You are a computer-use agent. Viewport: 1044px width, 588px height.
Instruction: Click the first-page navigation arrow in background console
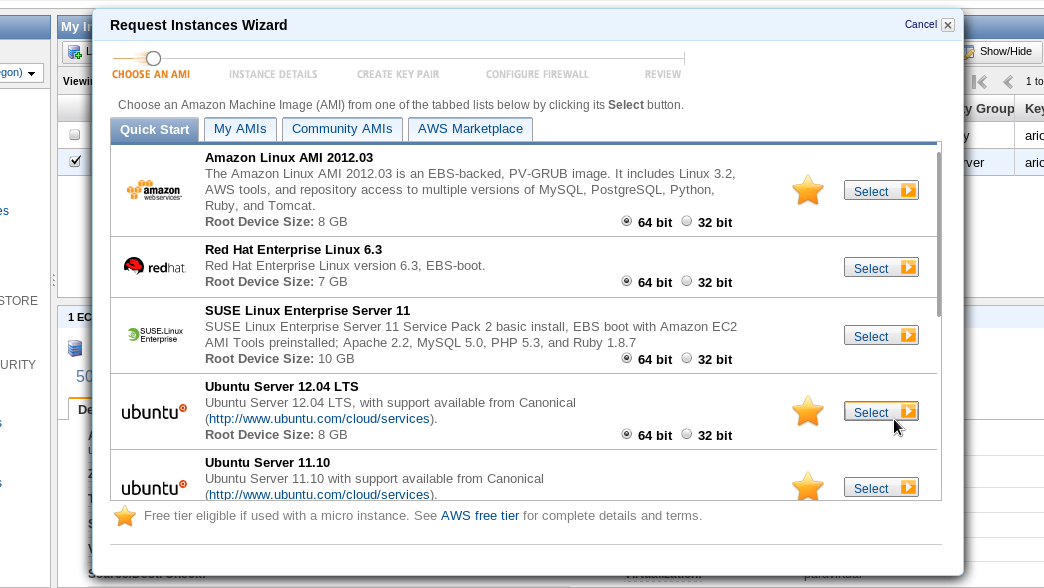click(979, 82)
